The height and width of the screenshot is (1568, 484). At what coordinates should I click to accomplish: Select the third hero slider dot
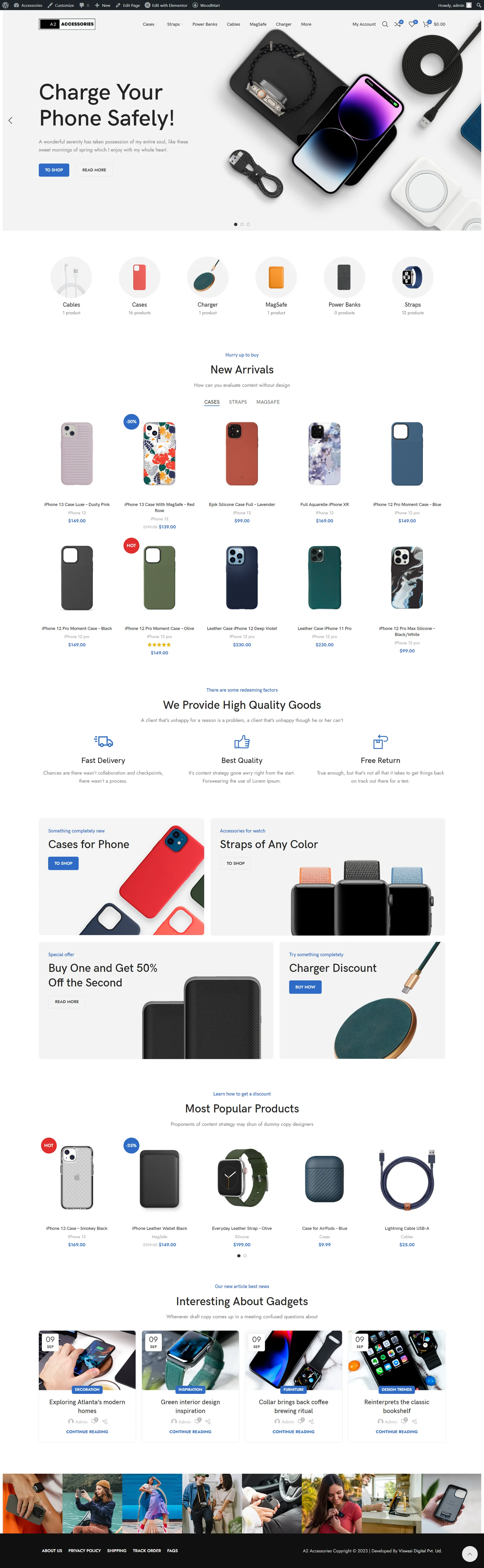click(x=248, y=224)
